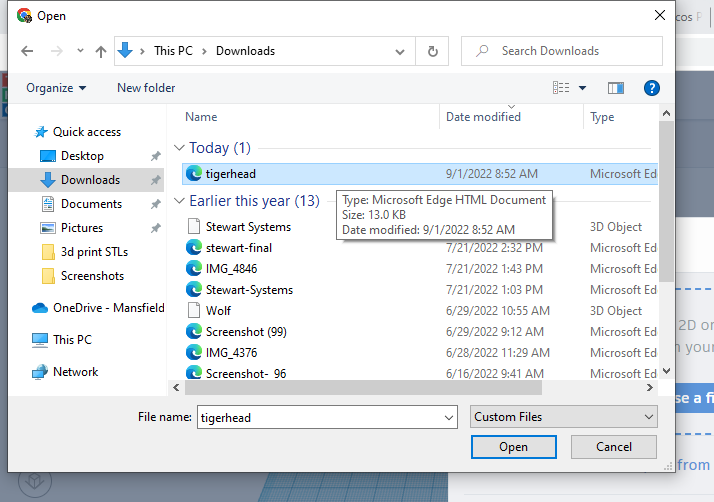Viewport: 714px width, 502px height.
Task: Click the blank file icon beside Wolf
Action: tap(194, 310)
